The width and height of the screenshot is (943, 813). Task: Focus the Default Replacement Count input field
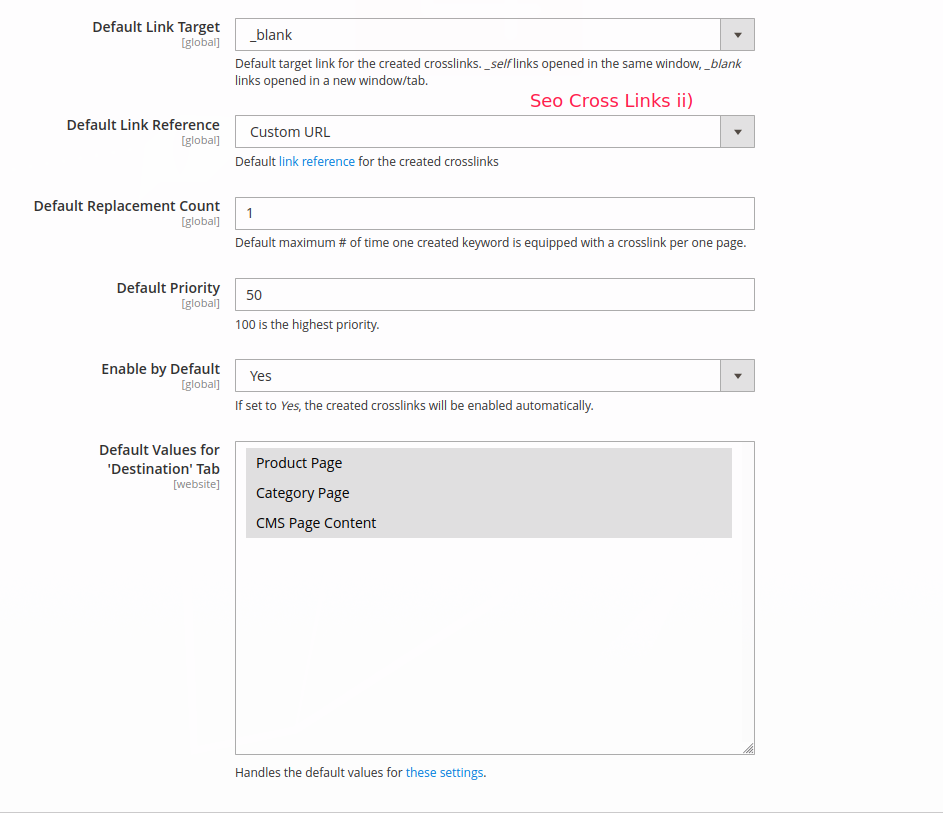494,213
